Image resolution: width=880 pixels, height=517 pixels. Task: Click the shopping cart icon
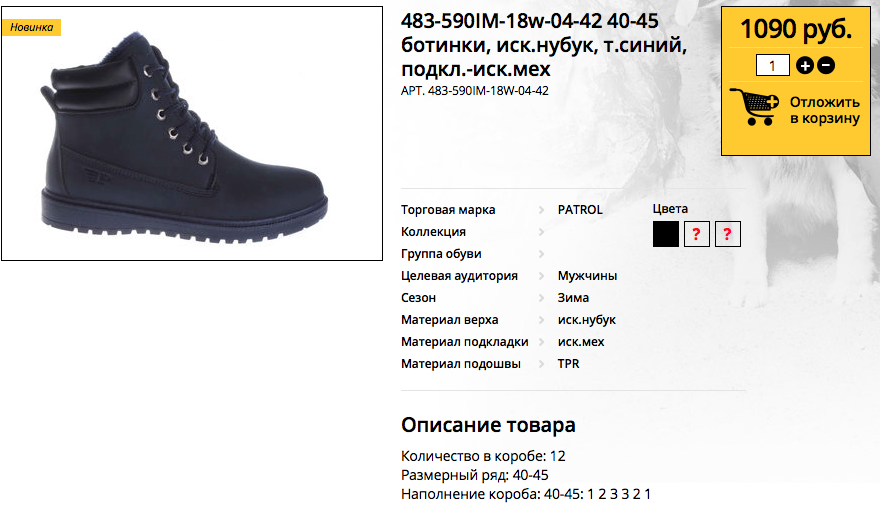(754, 107)
